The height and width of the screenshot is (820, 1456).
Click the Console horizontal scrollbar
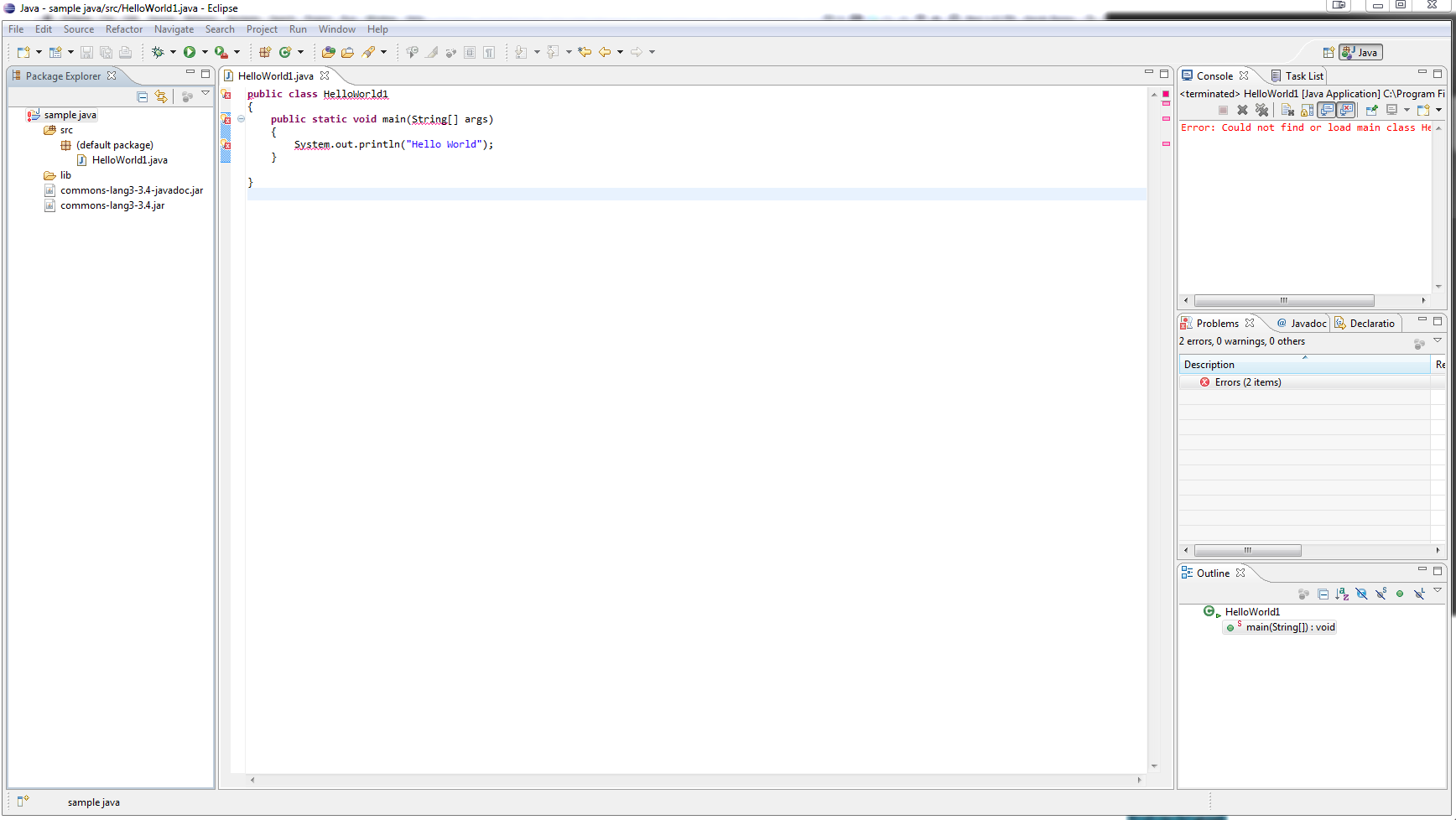coord(1283,300)
